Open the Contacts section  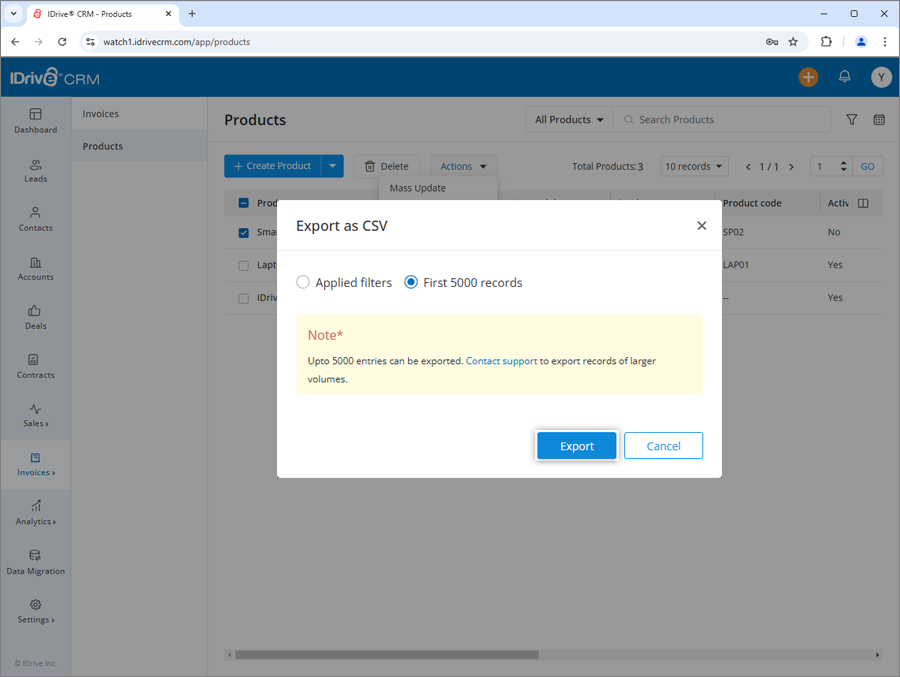[35, 220]
